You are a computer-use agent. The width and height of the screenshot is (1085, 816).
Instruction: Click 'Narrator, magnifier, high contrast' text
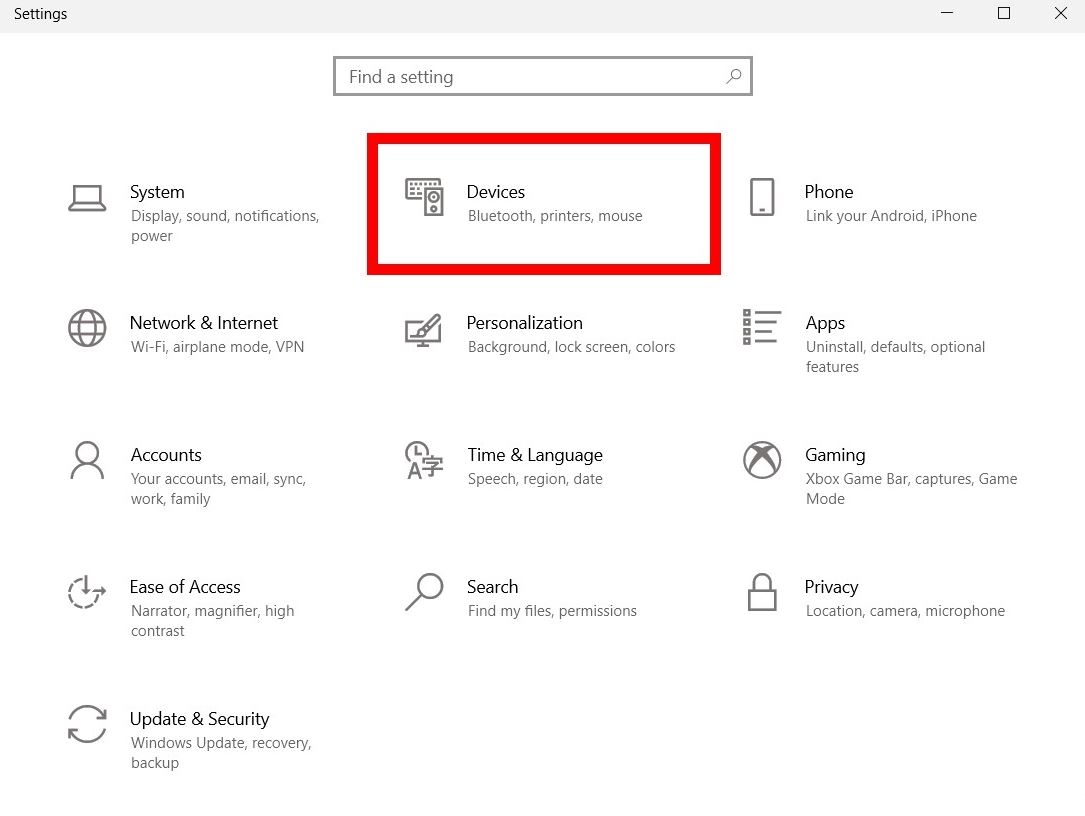212,621
